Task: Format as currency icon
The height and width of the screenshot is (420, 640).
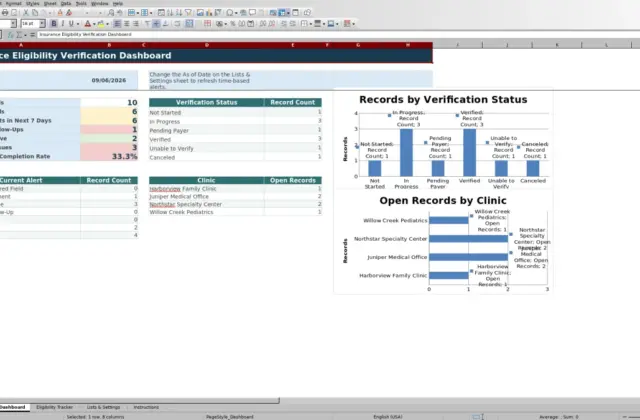Action: [220, 24]
